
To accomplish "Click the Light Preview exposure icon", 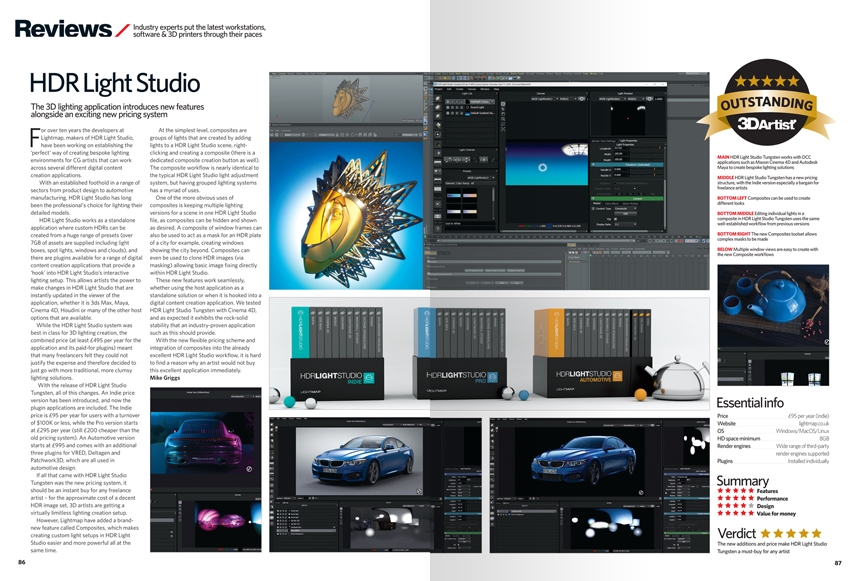I will [x=649, y=99].
